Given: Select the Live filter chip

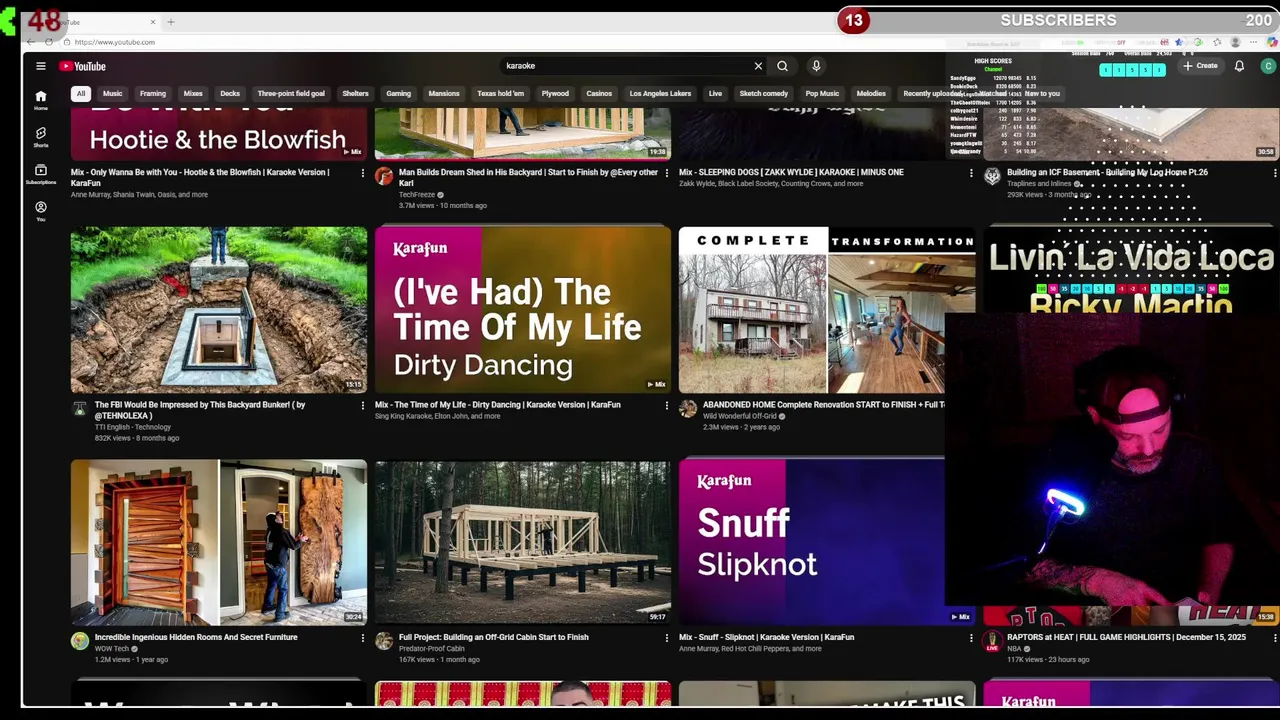Looking at the screenshot, I should (x=715, y=94).
